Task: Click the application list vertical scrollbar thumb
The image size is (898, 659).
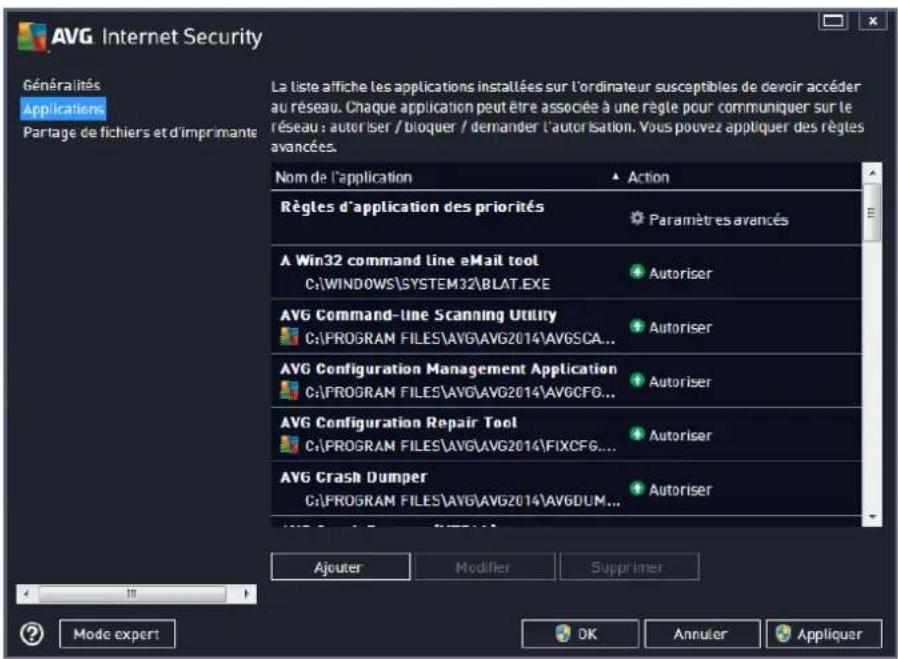Action: tap(872, 213)
